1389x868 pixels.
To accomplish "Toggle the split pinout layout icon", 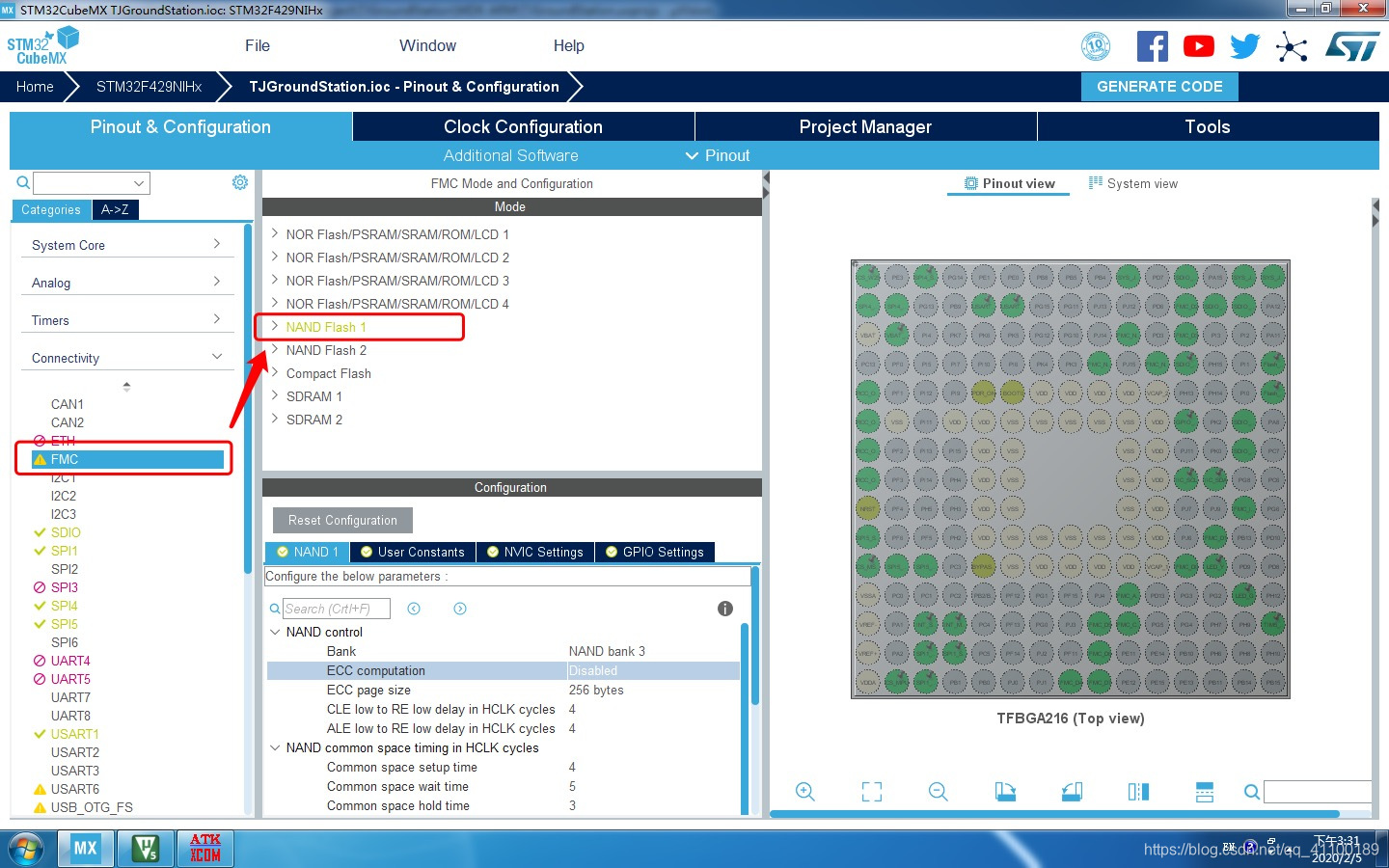I will [x=1205, y=792].
